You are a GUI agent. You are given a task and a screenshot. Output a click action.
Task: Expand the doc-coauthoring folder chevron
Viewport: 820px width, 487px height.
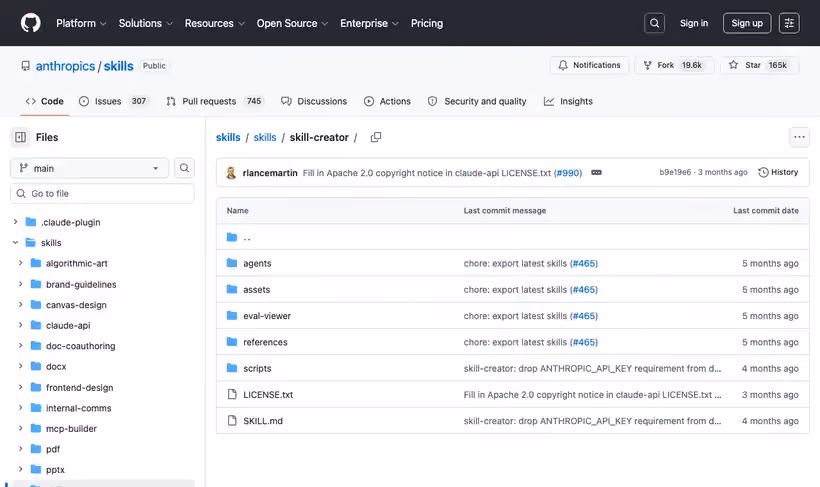click(20, 346)
